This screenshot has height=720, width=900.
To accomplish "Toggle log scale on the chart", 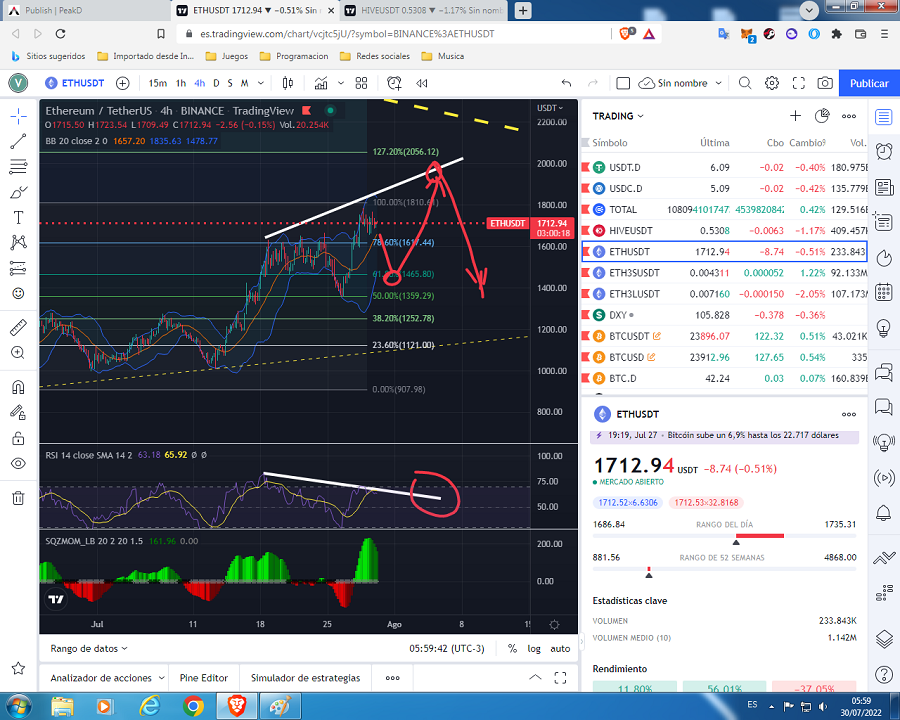I will pos(534,648).
